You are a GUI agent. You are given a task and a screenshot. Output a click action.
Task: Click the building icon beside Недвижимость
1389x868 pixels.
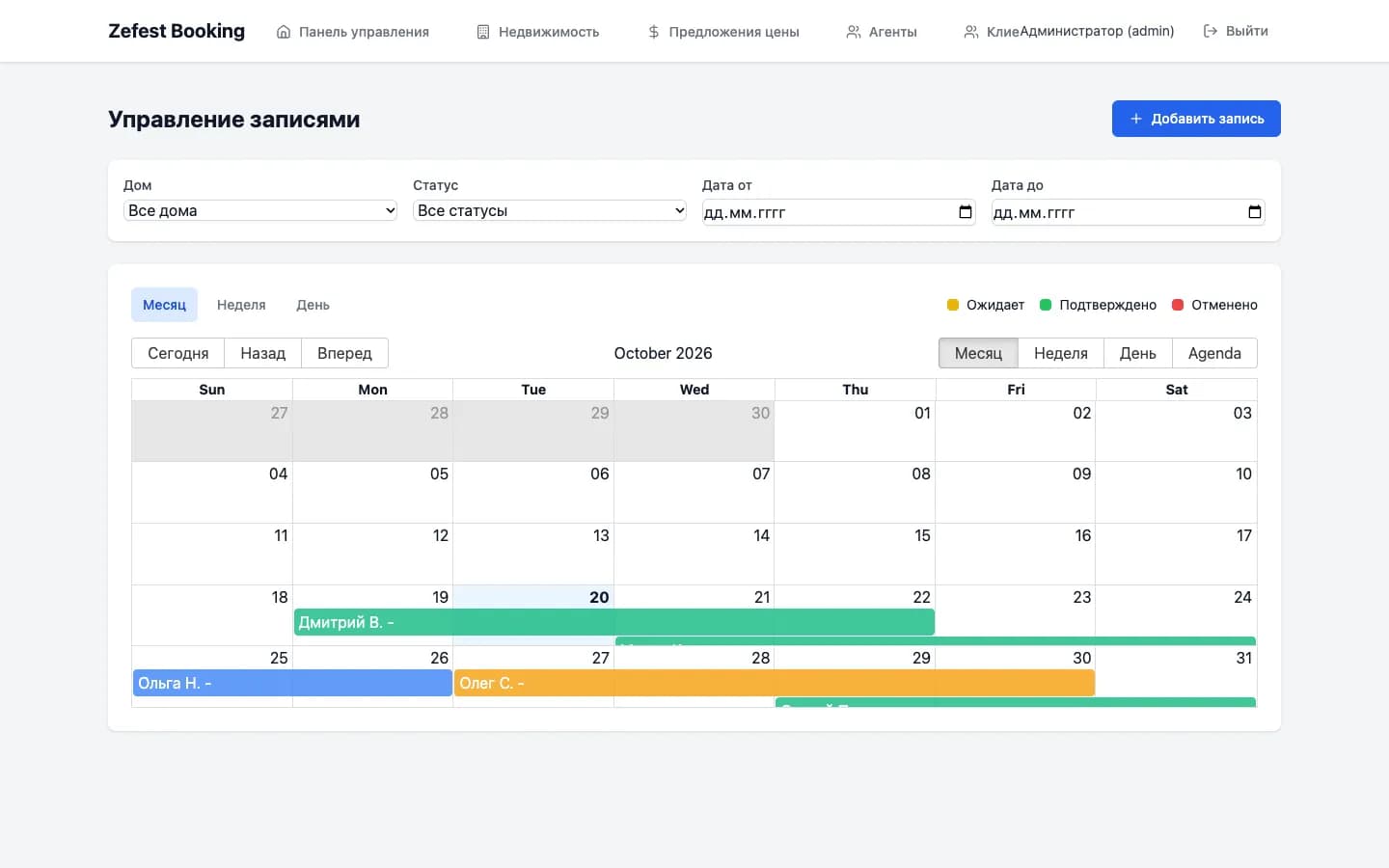[483, 32]
